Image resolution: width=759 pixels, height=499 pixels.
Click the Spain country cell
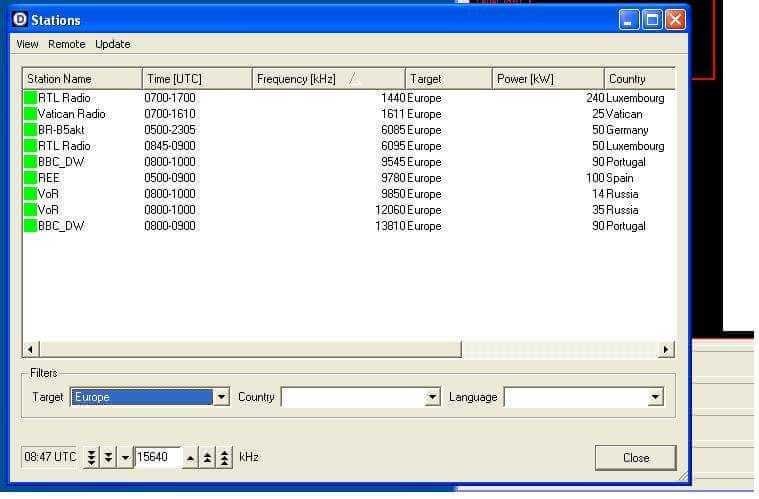click(620, 178)
